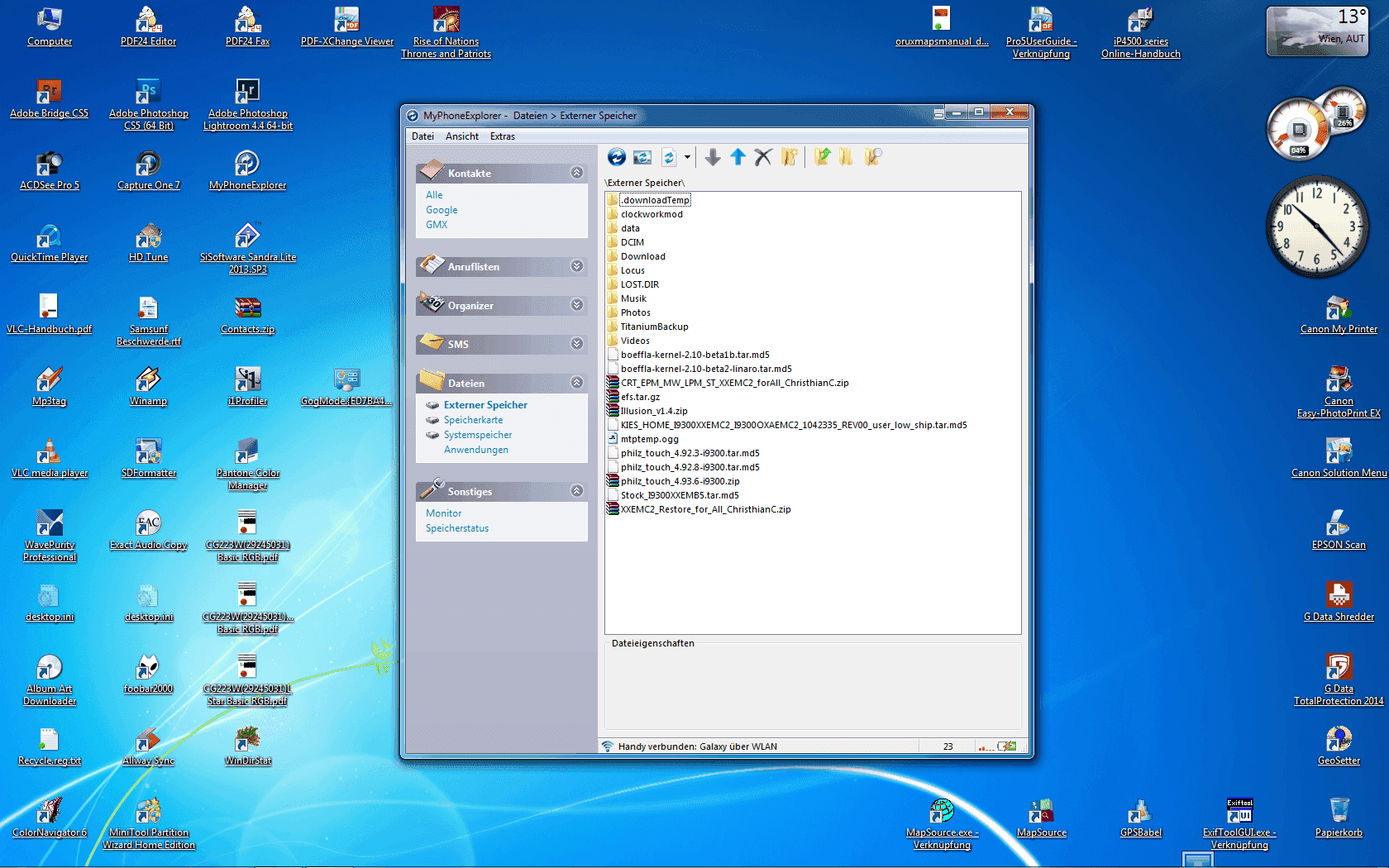Click battery status icon in status bar
The width and height of the screenshot is (1389, 868).
1007,746
